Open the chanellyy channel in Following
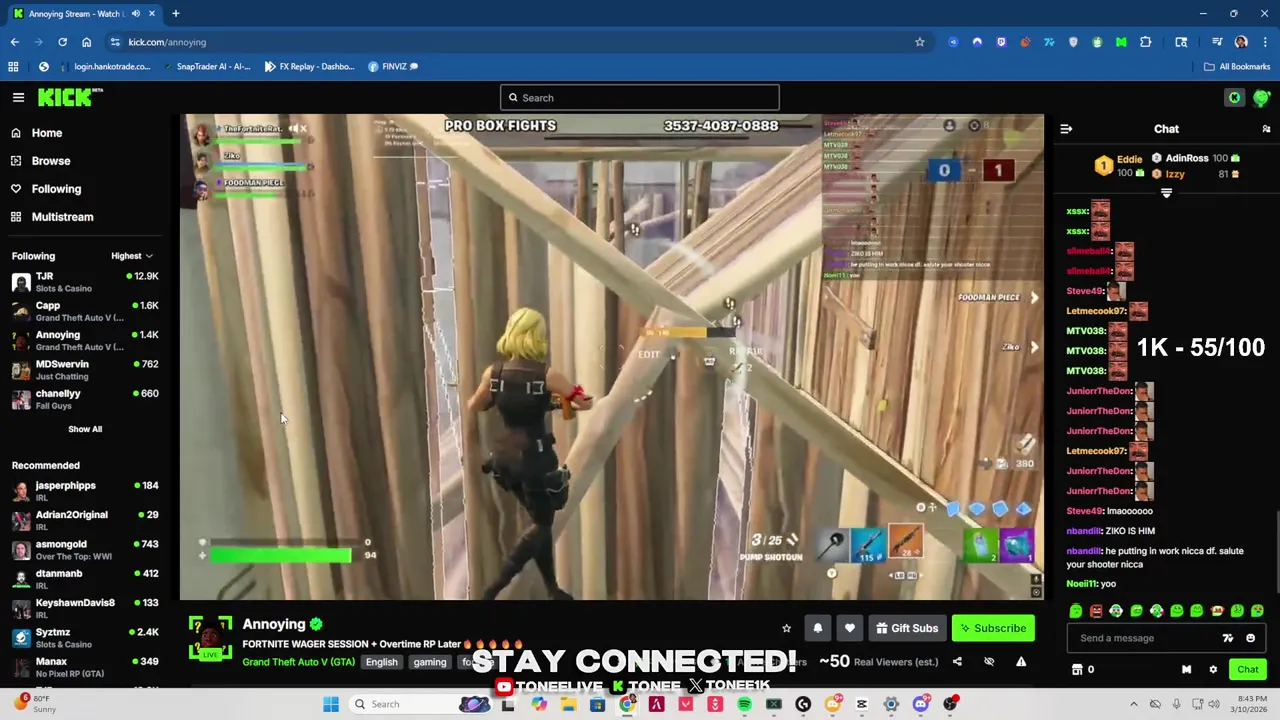 pos(85,399)
